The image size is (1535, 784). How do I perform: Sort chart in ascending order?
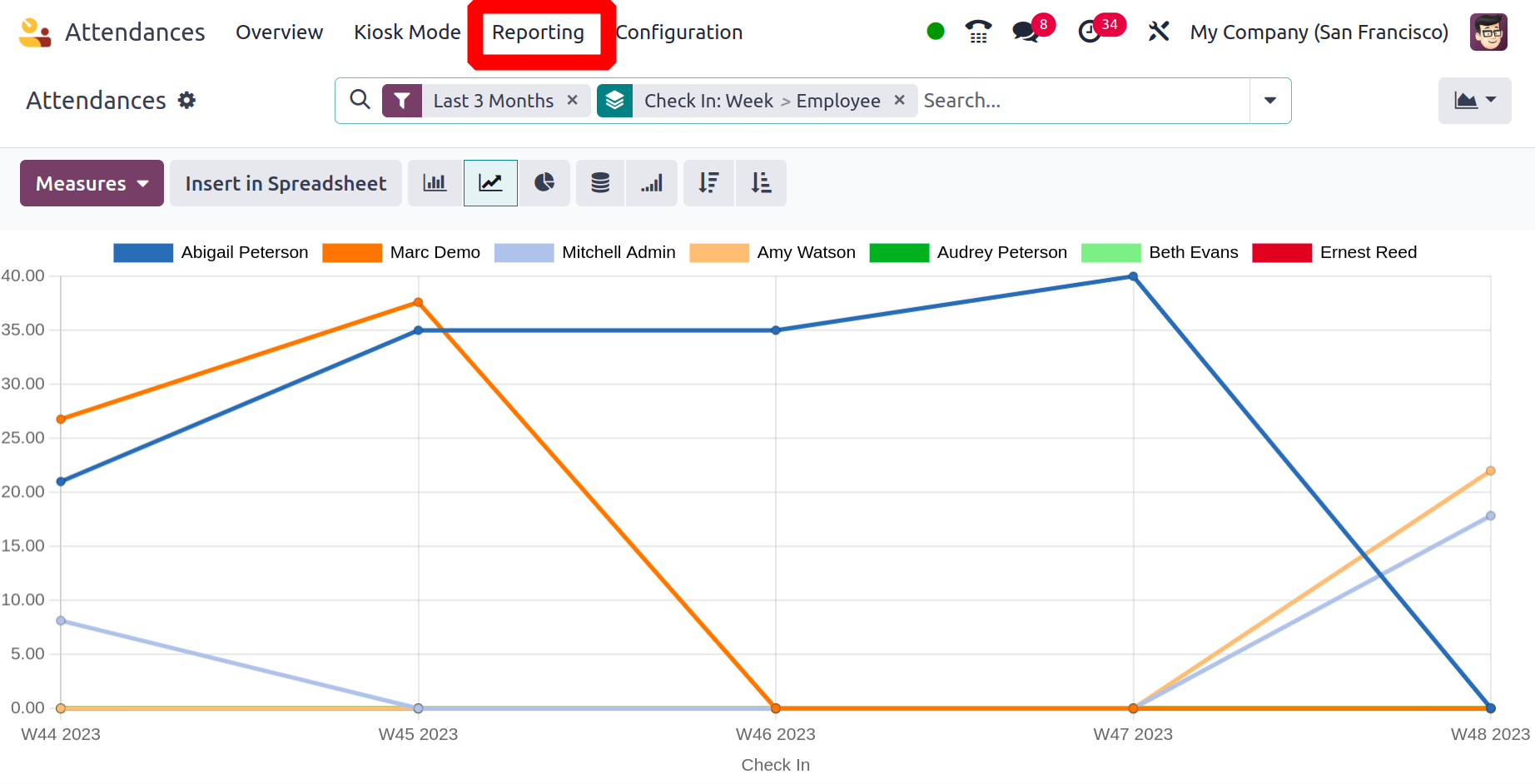761,183
